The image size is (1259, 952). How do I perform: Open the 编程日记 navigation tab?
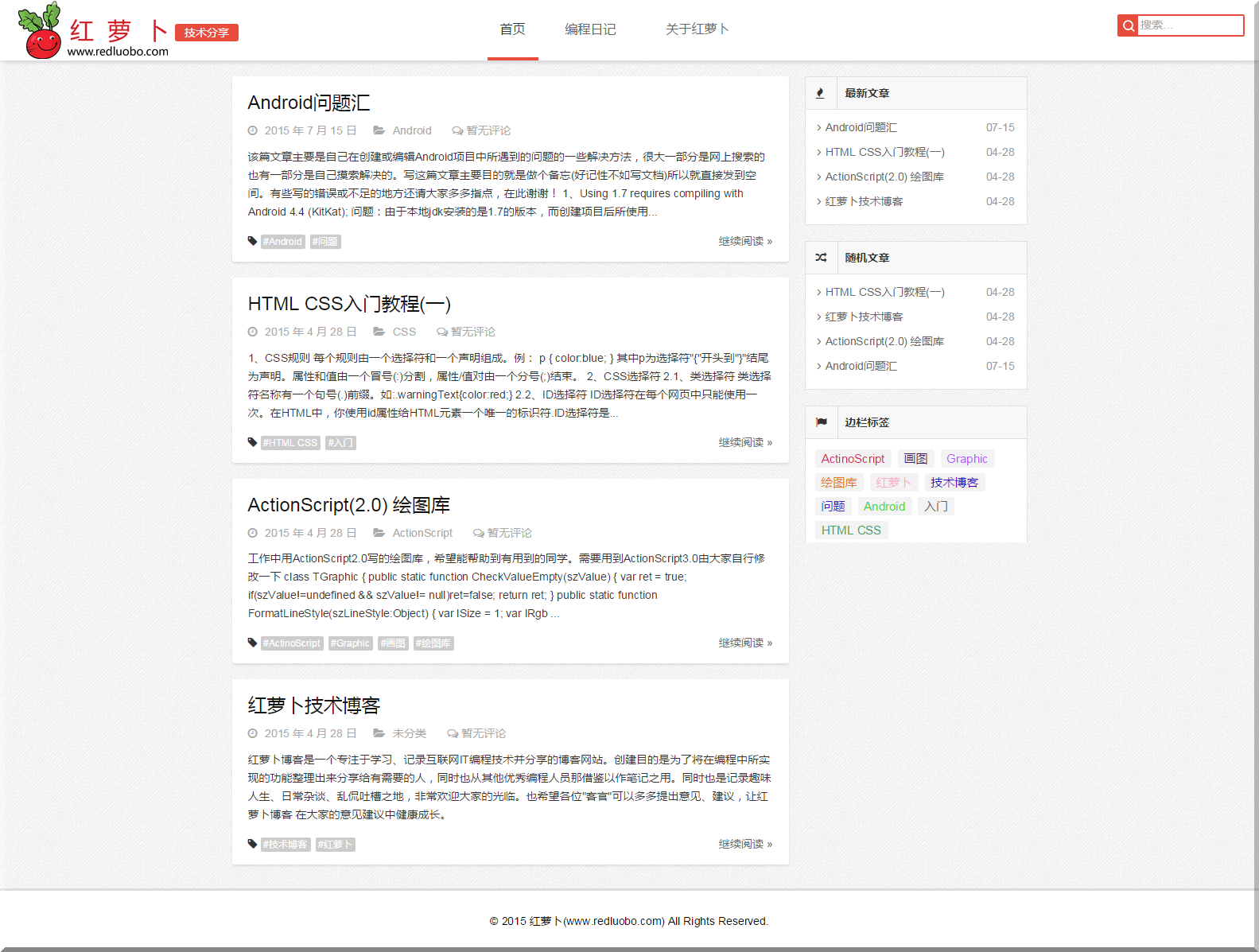[x=590, y=29]
